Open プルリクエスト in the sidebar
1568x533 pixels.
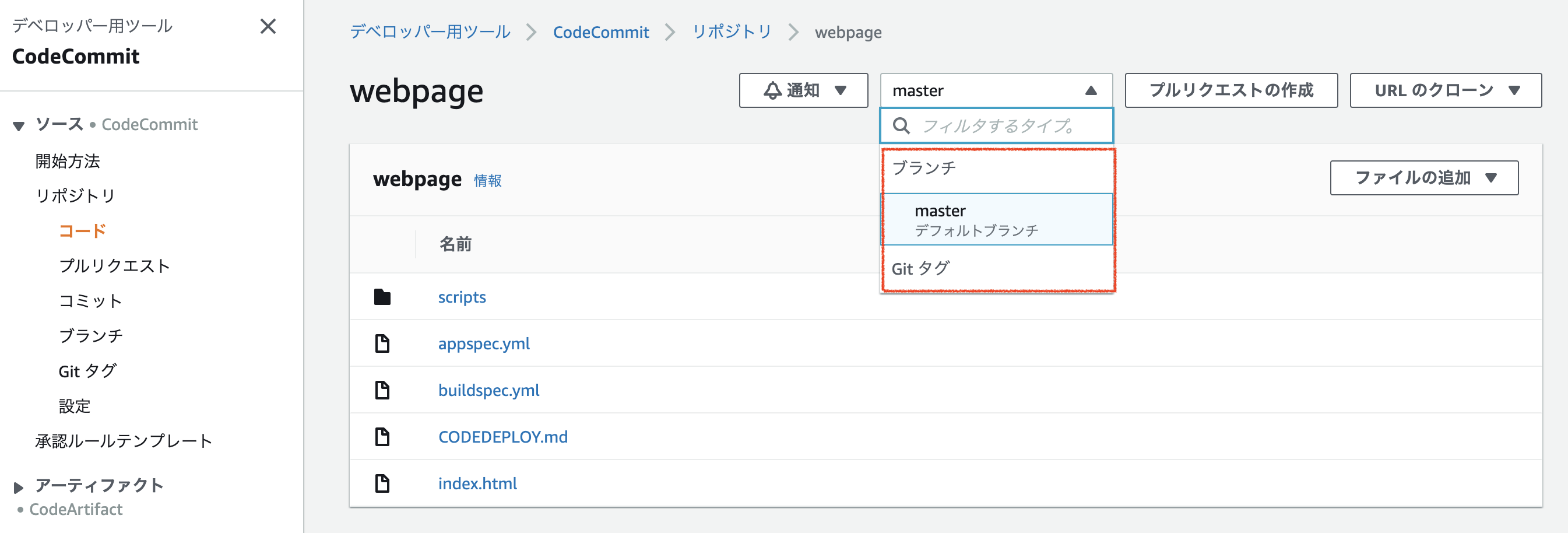(x=114, y=266)
